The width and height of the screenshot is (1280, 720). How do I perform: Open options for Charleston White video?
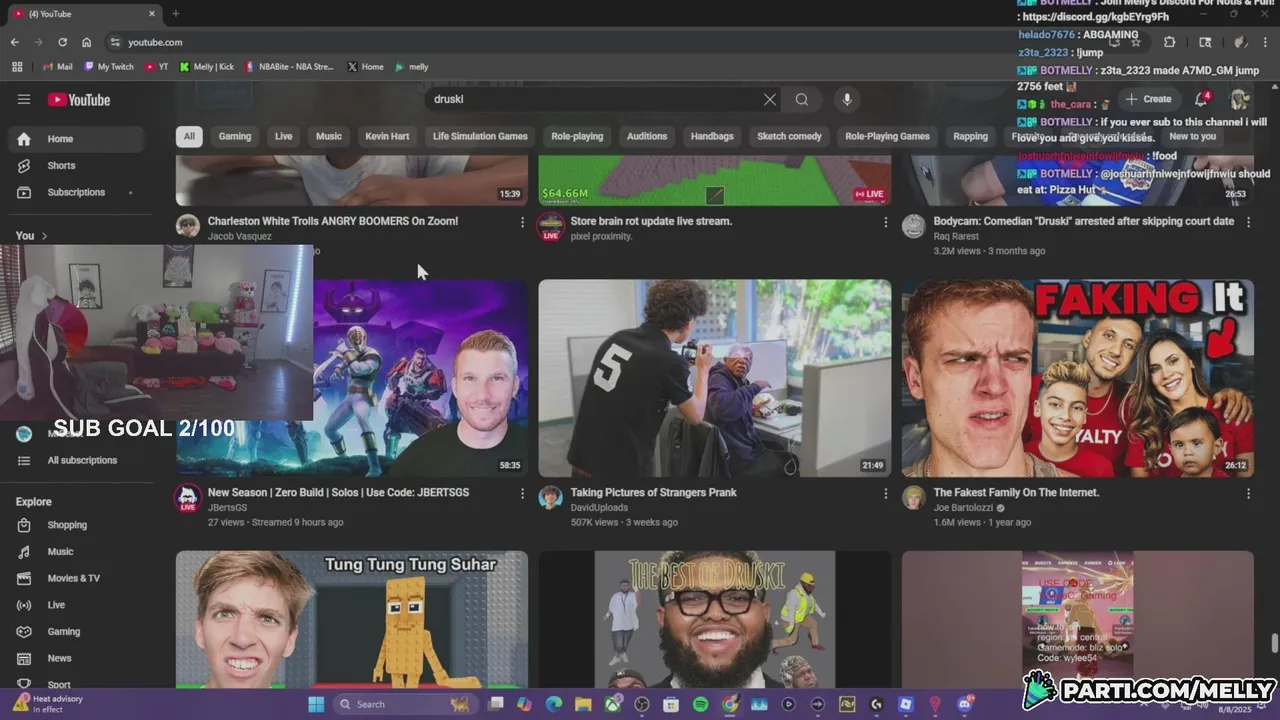522,222
